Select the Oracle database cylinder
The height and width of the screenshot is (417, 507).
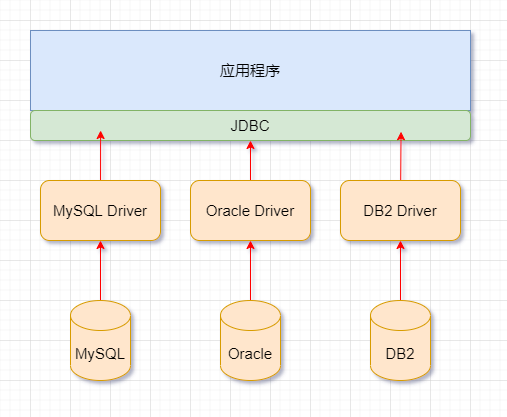(250, 340)
